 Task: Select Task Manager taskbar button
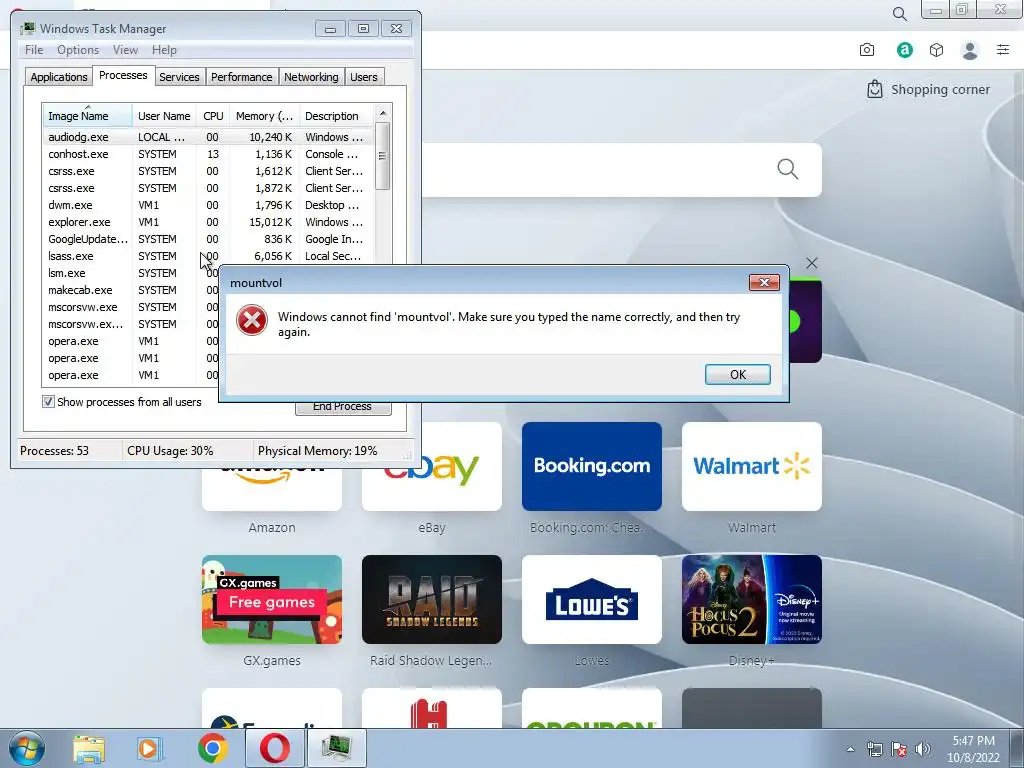[336, 748]
